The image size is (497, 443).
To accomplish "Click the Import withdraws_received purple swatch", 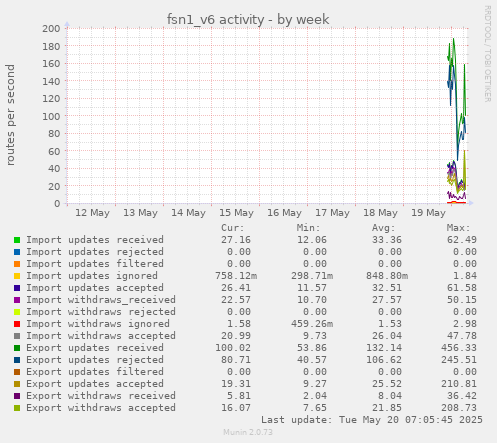I will coord(17,300).
